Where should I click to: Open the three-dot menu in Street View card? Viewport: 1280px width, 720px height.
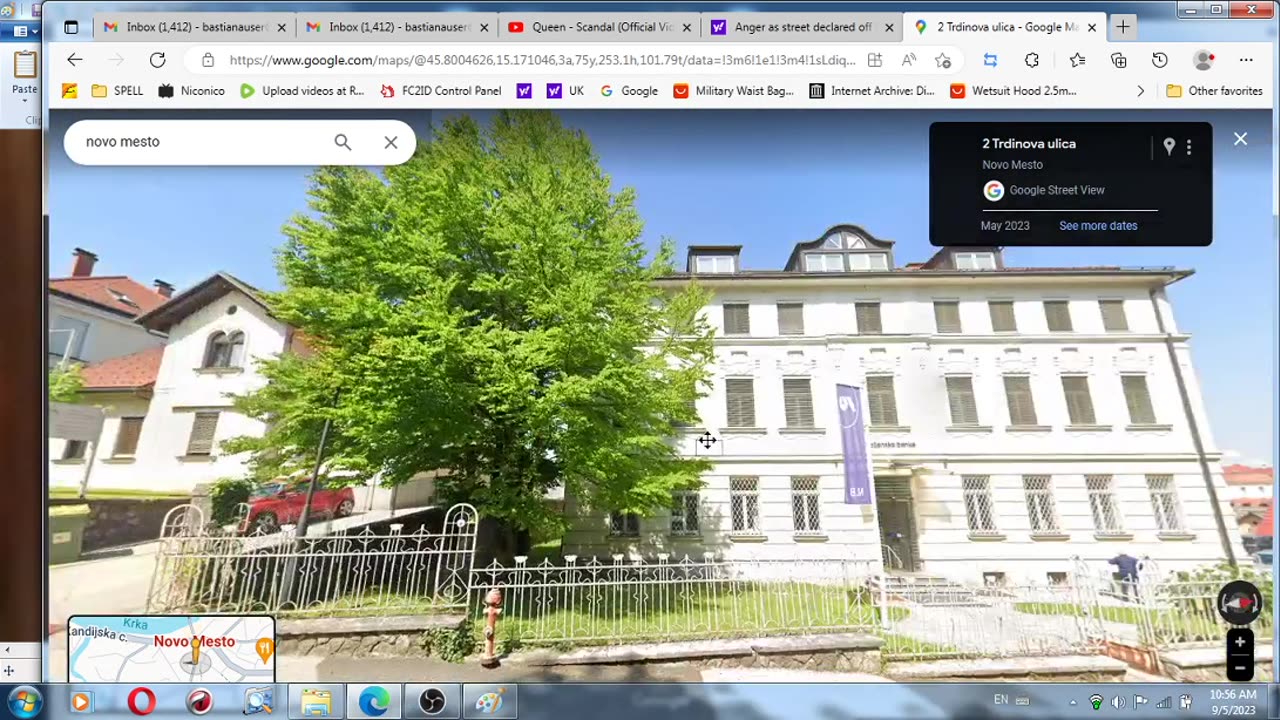tap(1189, 147)
